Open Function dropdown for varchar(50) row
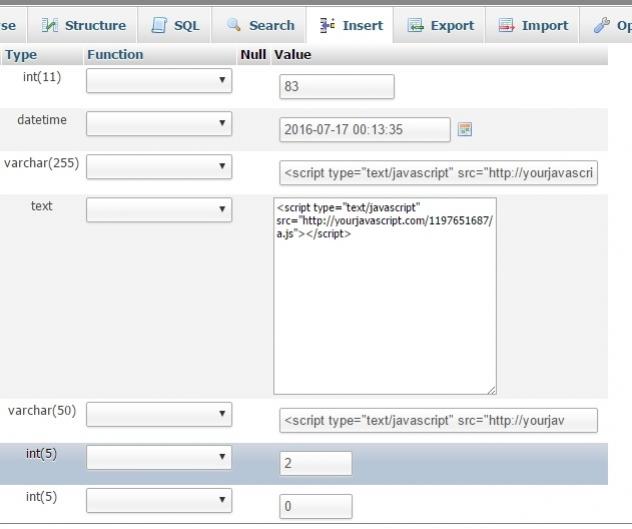The width and height of the screenshot is (632, 529). pos(159,414)
